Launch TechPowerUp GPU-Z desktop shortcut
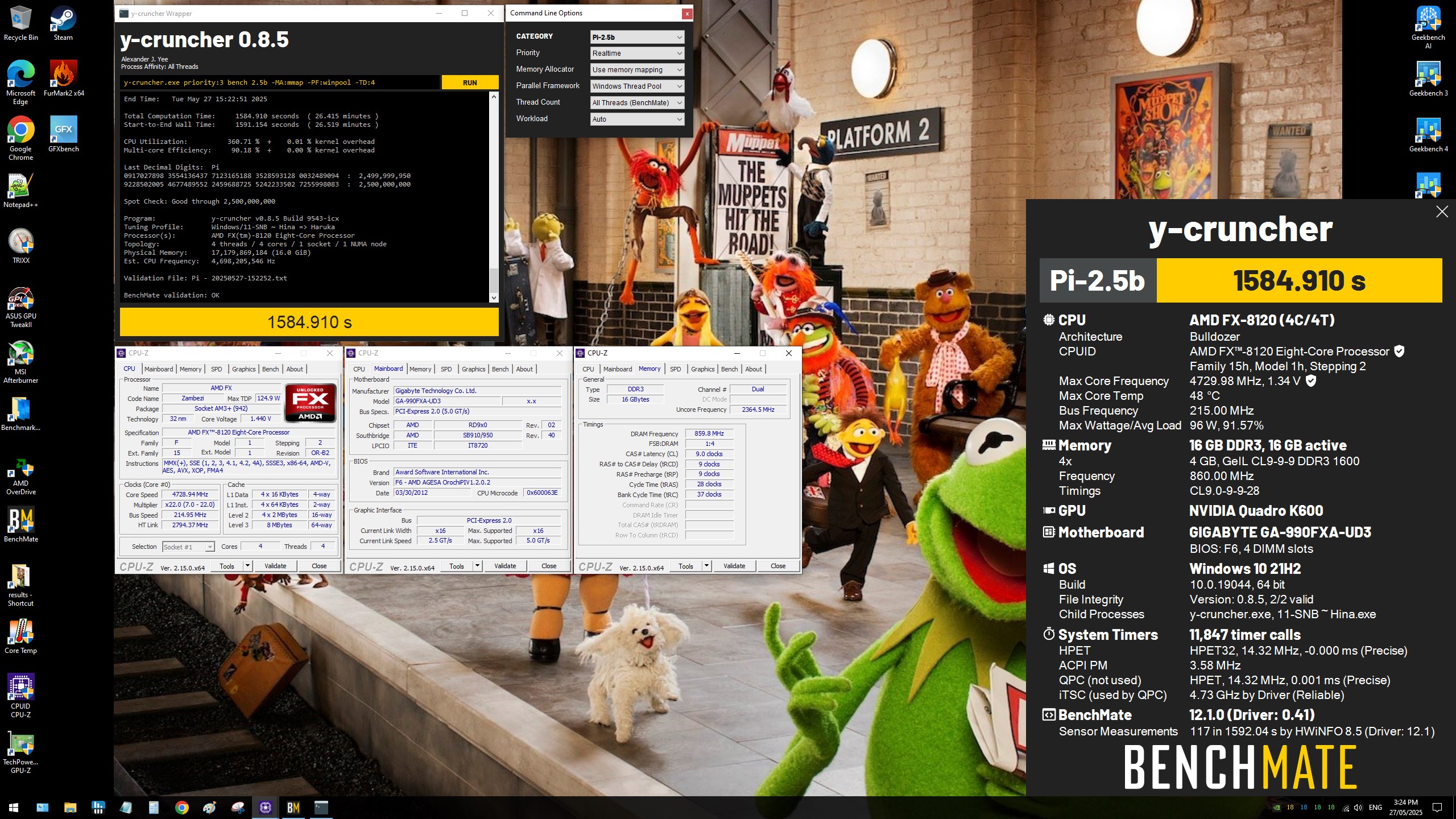 pyautogui.click(x=21, y=752)
